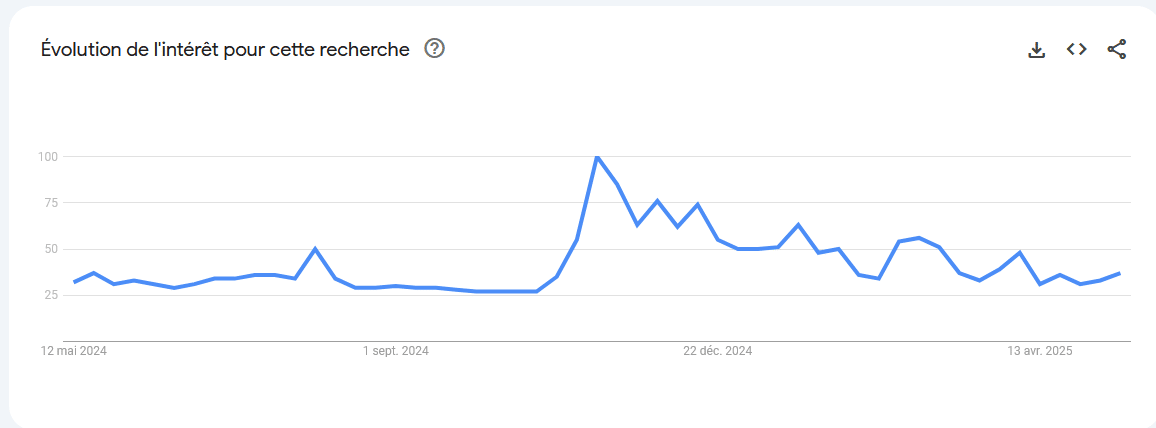Download the interest data as CSV
The height and width of the screenshot is (428, 1156).
(x=1037, y=50)
